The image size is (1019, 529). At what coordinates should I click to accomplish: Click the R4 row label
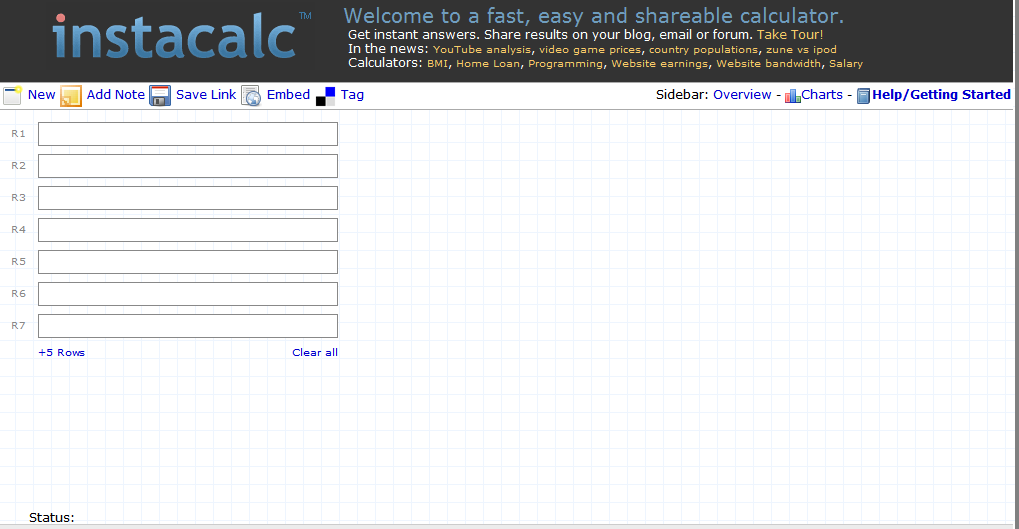(18, 229)
